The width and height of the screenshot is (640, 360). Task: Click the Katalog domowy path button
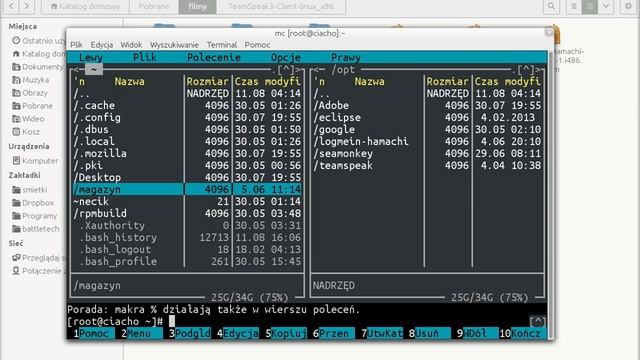[85, 7]
